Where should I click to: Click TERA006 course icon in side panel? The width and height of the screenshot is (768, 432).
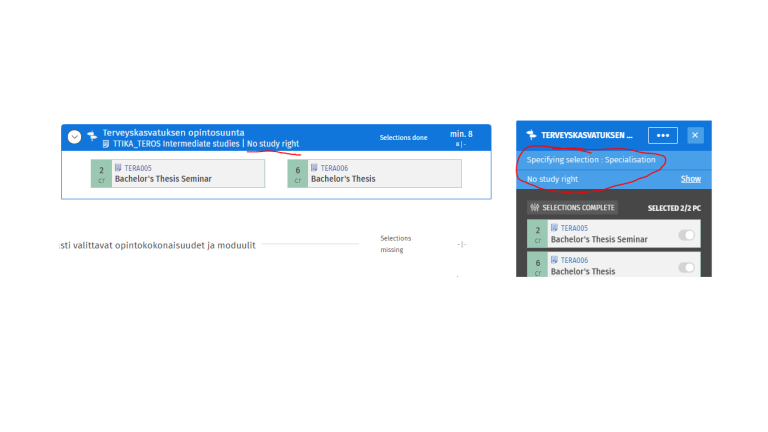tap(554, 260)
